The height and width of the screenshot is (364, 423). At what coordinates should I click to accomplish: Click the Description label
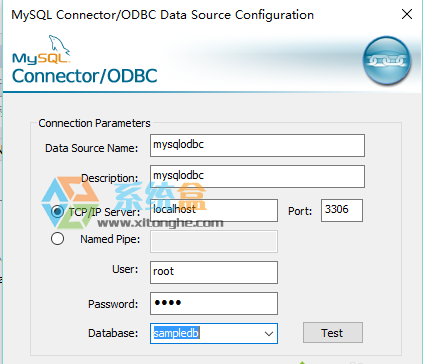tap(109, 178)
